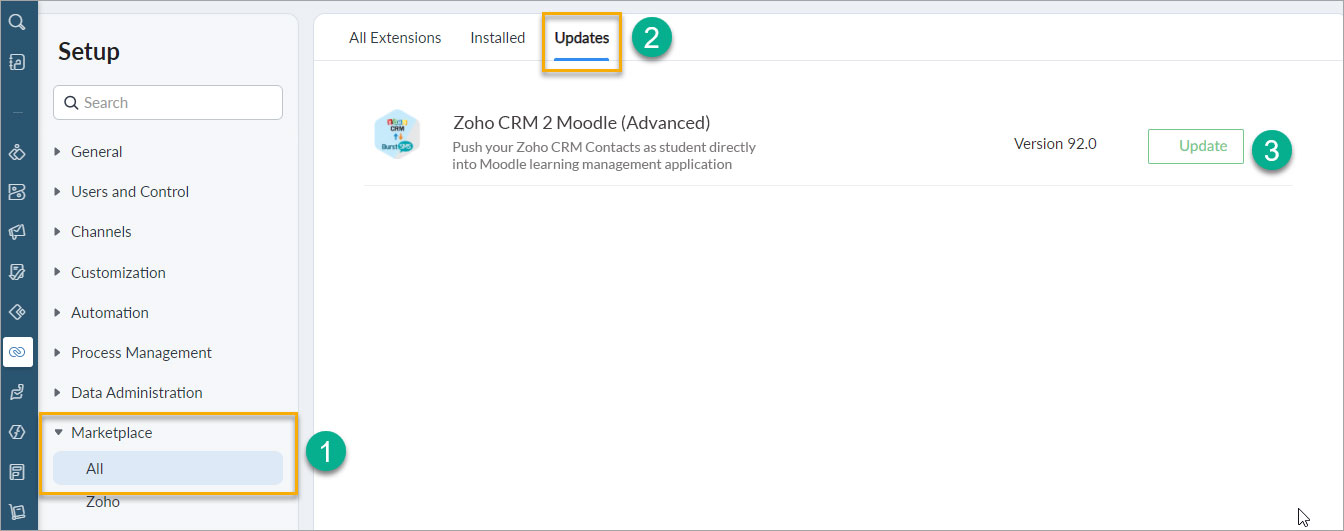The width and height of the screenshot is (1344, 531).
Task: Click the extension description text about Moodle
Action: tap(604, 156)
